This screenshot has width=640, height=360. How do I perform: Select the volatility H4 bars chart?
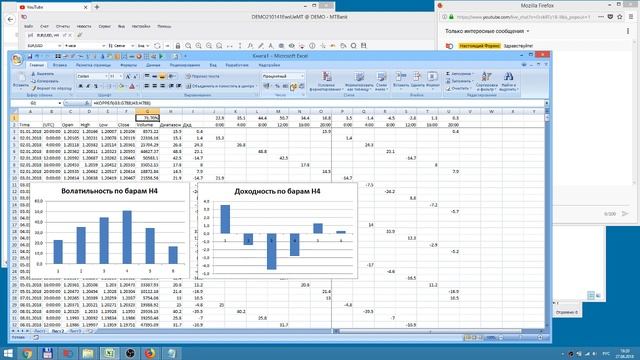pos(109,231)
